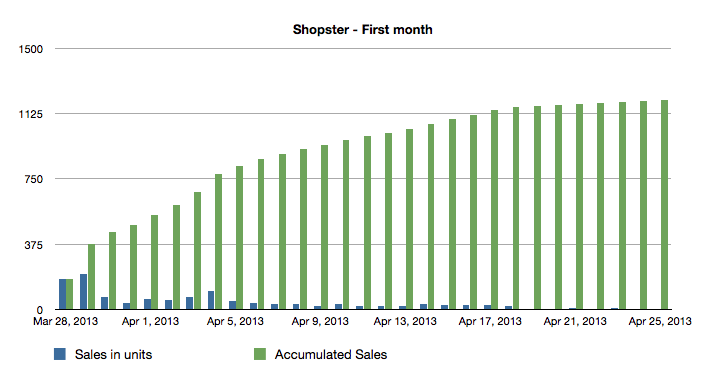This screenshot has height=374, width=718.
Task: Click the 375 y-axis value label
Action: pos(33,245)
